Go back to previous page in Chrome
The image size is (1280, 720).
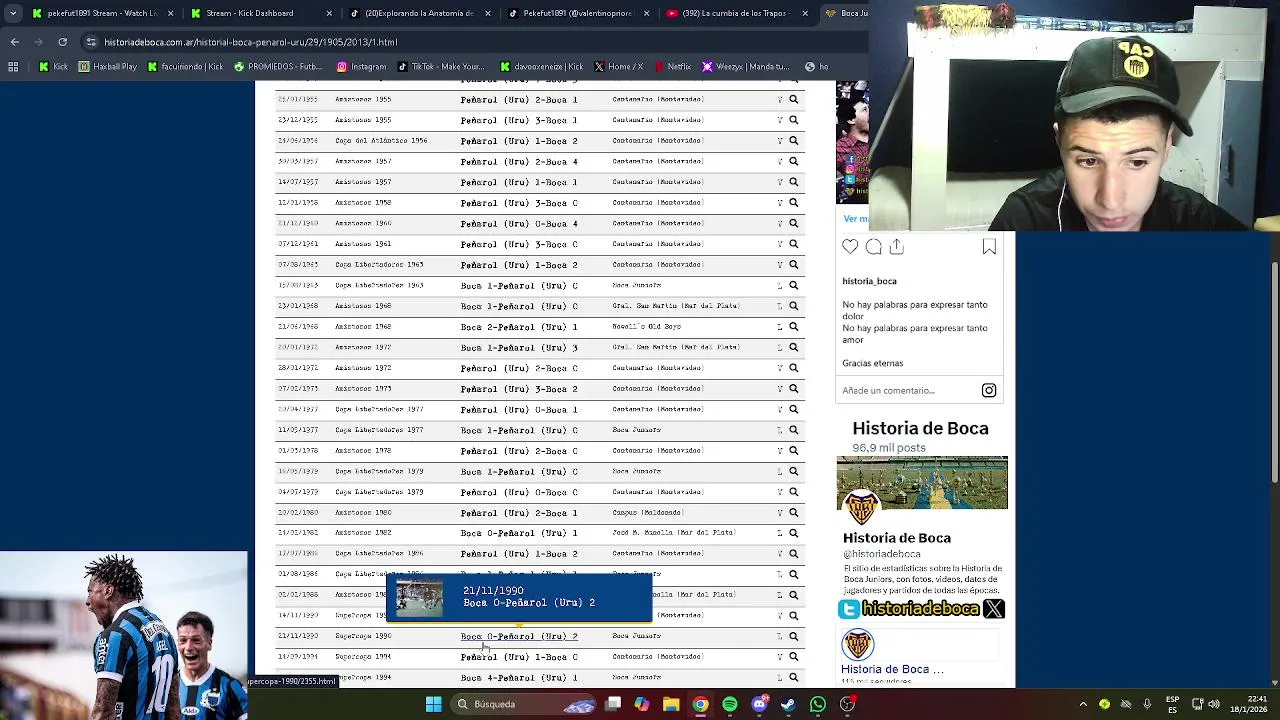(x=14, y=42)
